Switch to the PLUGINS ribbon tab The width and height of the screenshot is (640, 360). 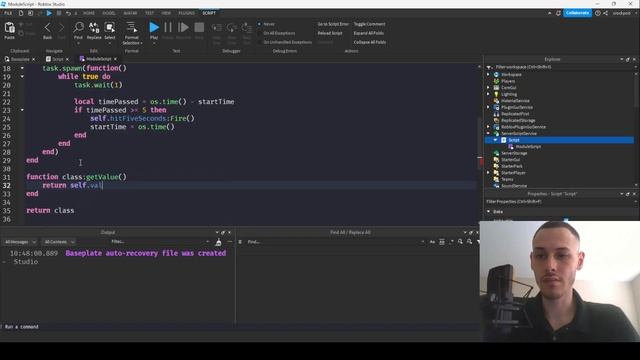pyautogui.click(x=187, y=13)
